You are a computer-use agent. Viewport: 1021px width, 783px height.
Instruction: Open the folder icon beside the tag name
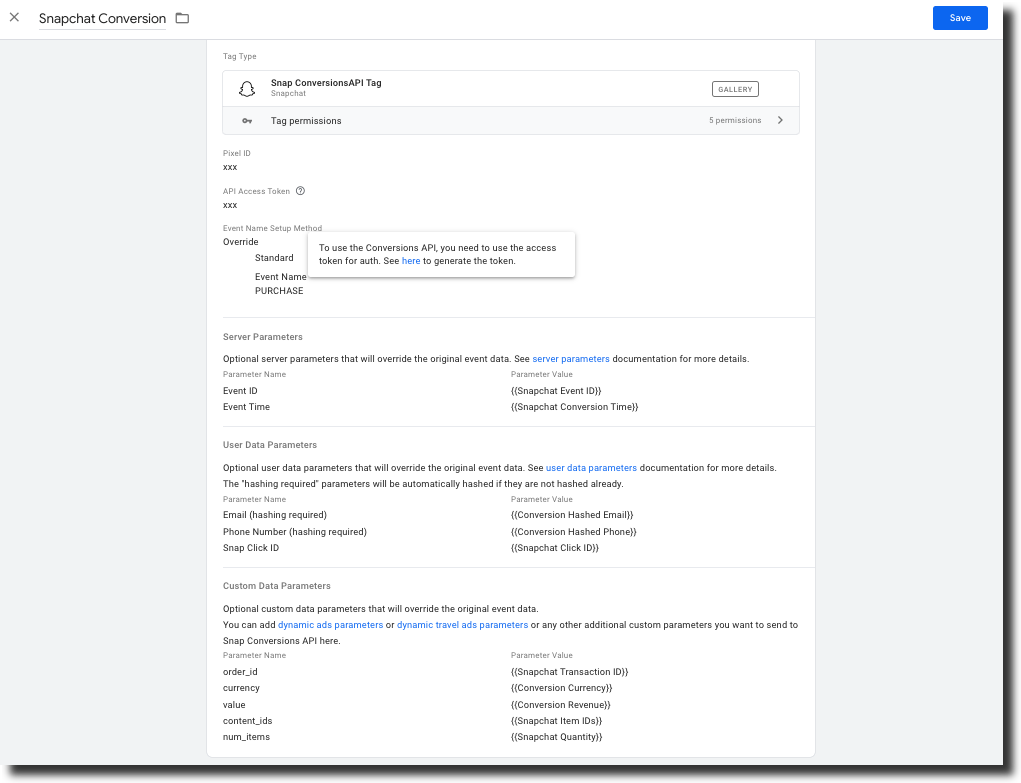[x=182, y=17]
